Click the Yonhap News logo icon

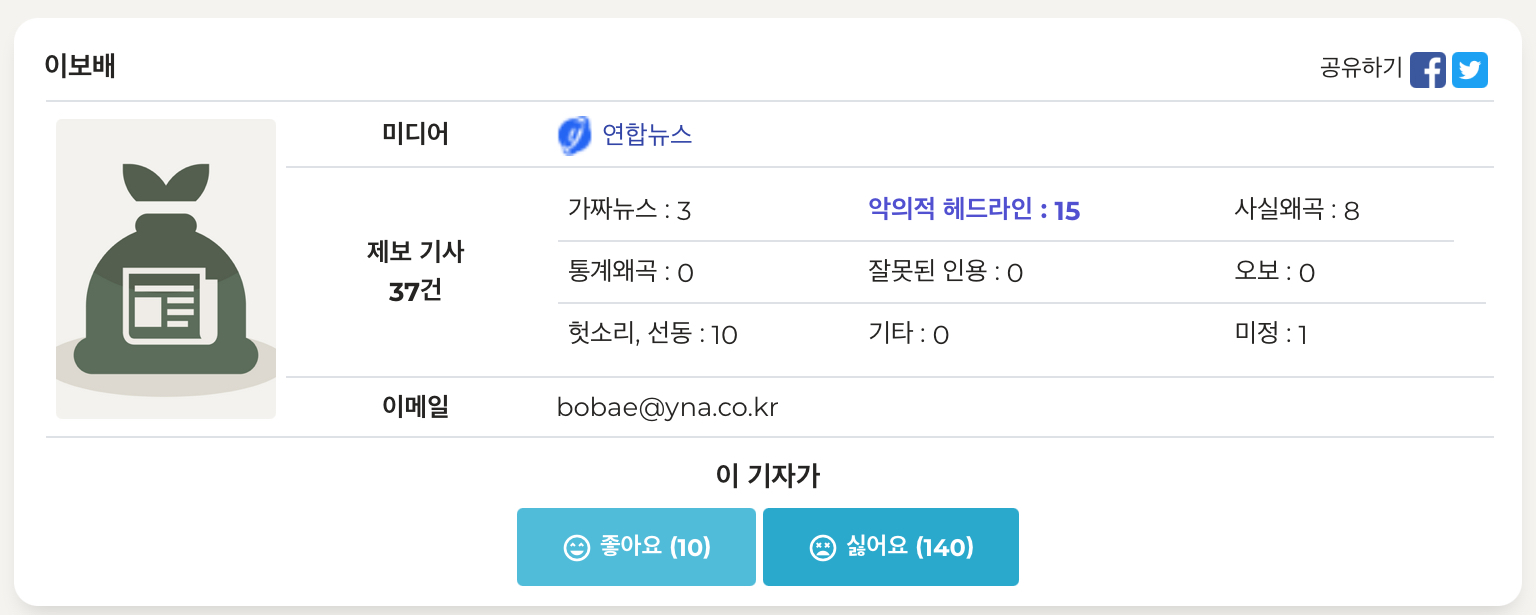[574, 135]
